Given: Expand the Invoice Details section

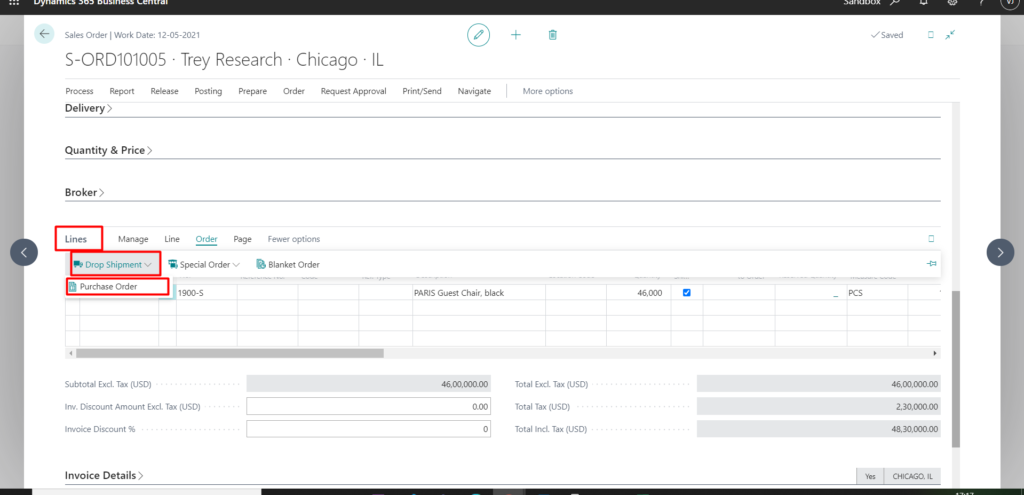Looking at the screenshot, I should [x=104, y=475].
